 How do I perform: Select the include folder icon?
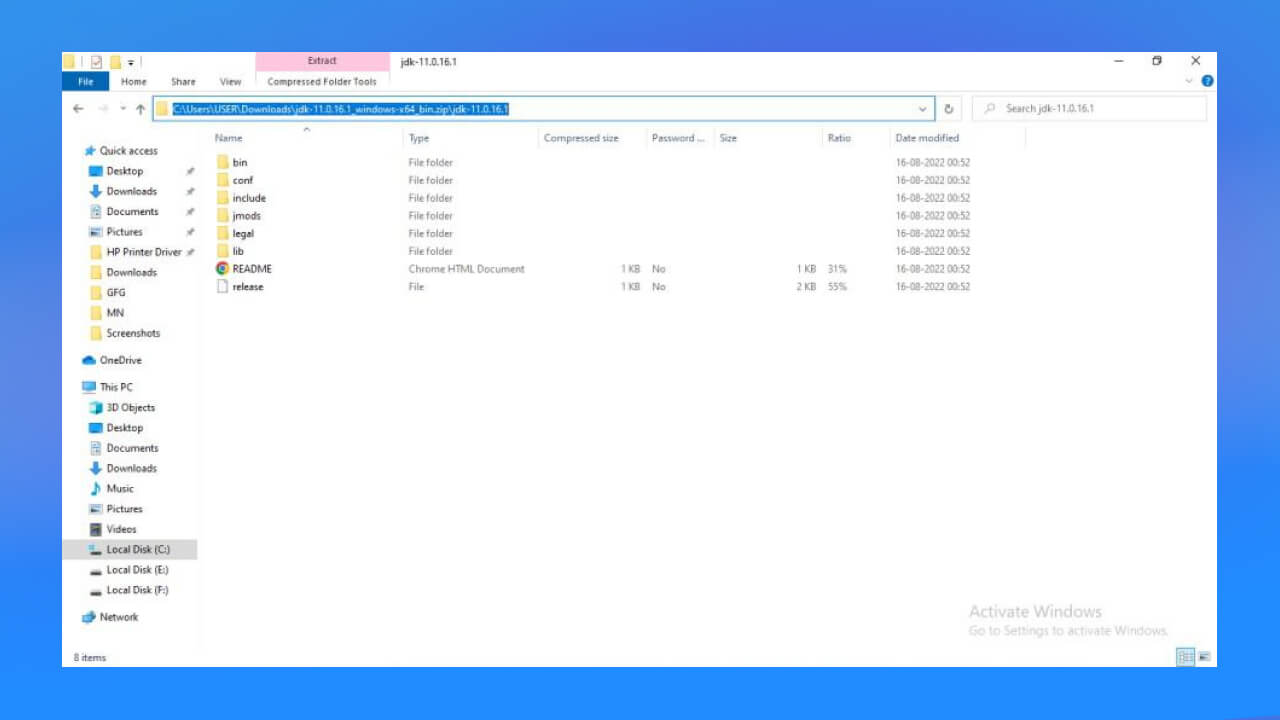pos(223,198)
